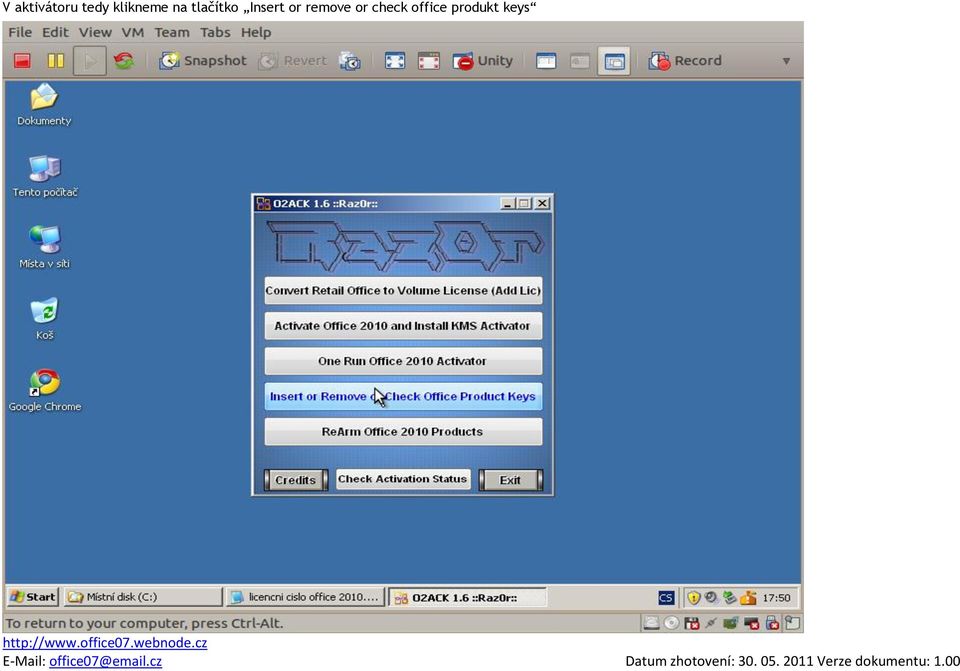Click the yellow security shield tray icon
This screenshot has width=960, height=671.
click(693, 598)
